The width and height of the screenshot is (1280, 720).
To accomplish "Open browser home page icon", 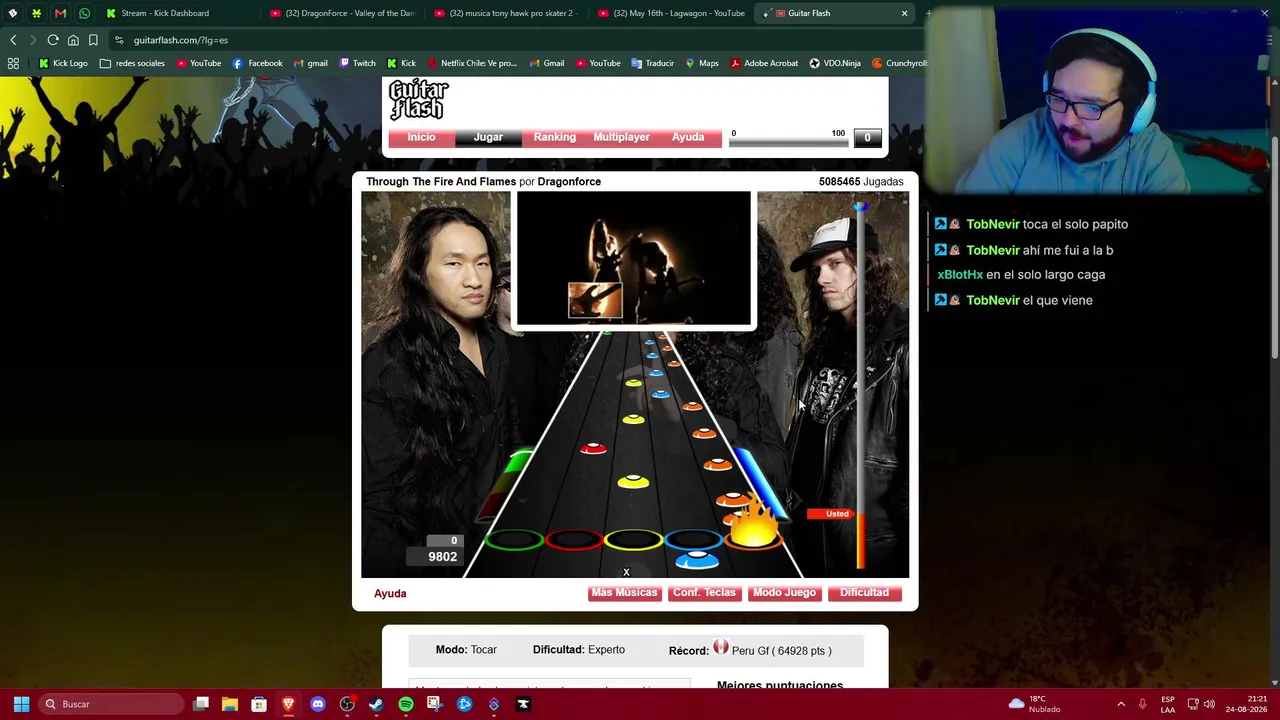I will 73,40.
